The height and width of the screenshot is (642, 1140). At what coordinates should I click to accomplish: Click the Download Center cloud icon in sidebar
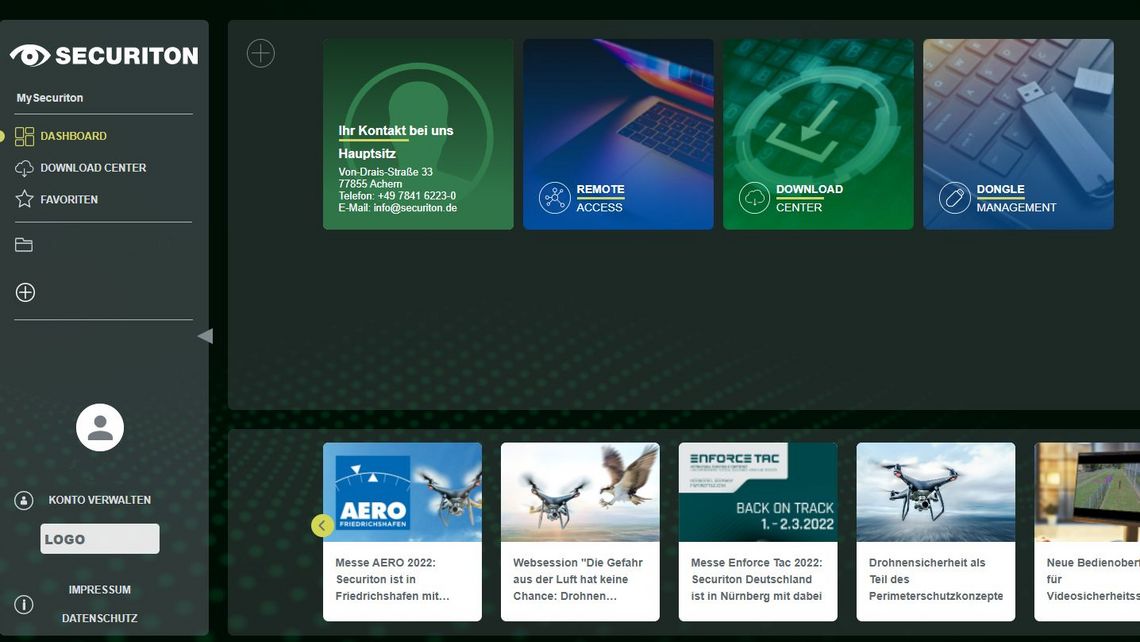pos(24,168)
